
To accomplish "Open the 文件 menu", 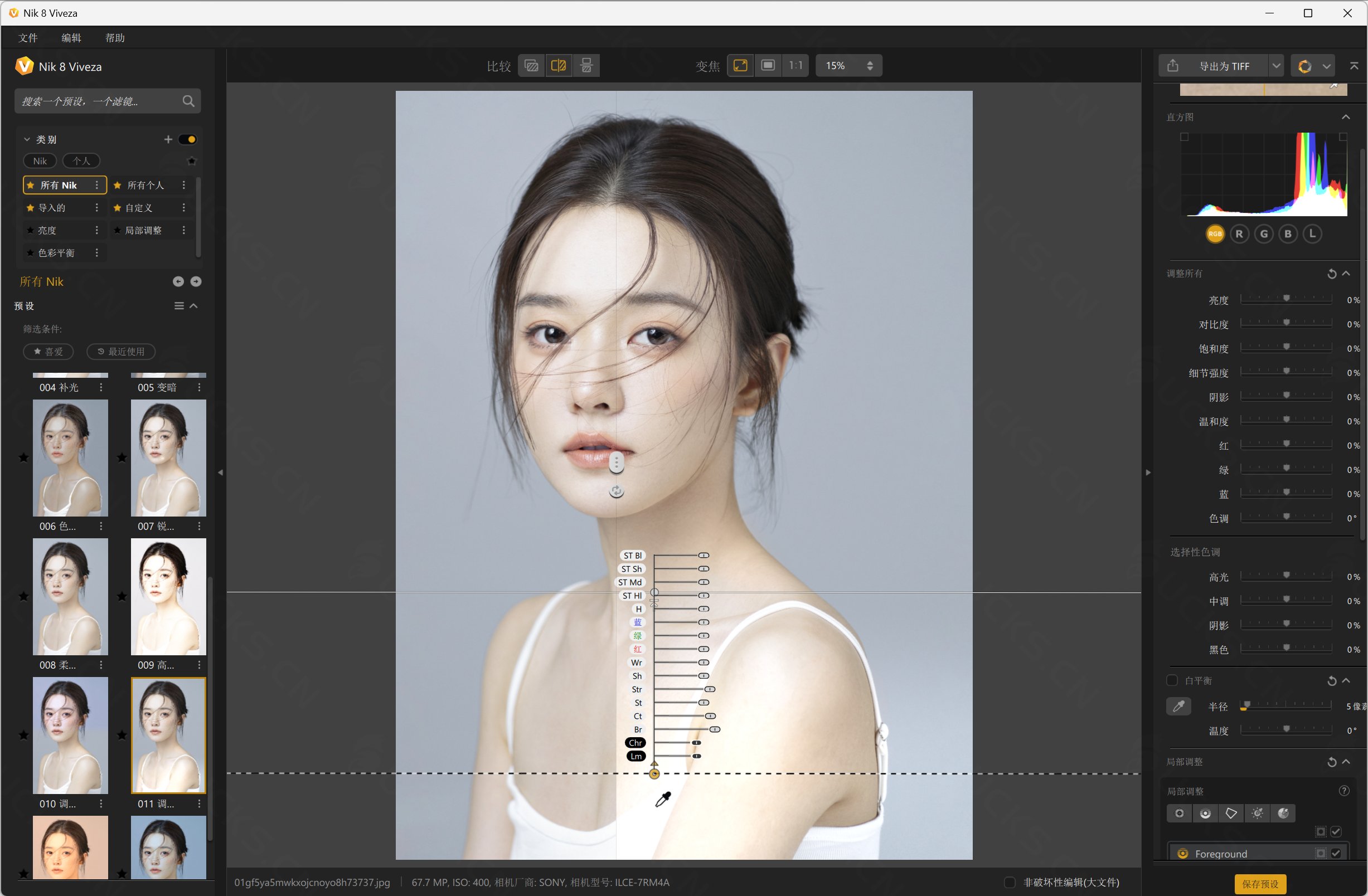I will click(27, 38).
